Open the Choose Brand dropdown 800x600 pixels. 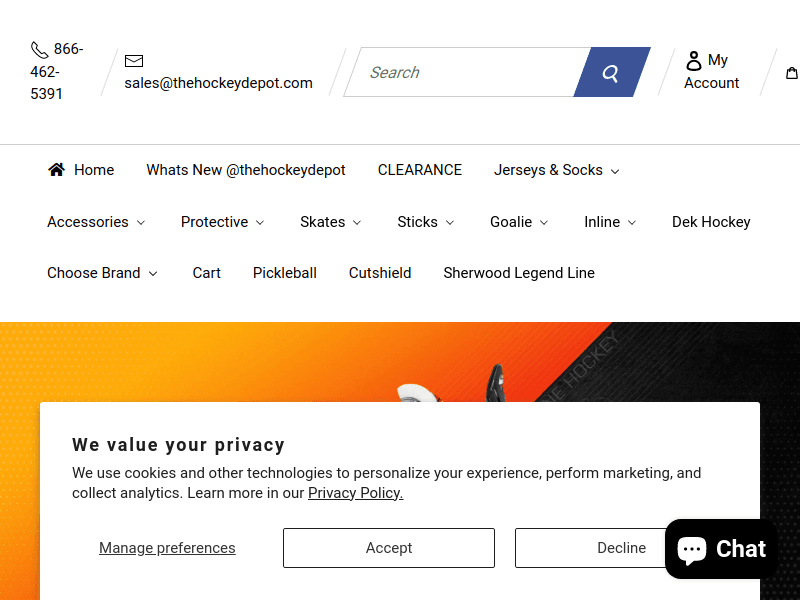click(102, 273)
